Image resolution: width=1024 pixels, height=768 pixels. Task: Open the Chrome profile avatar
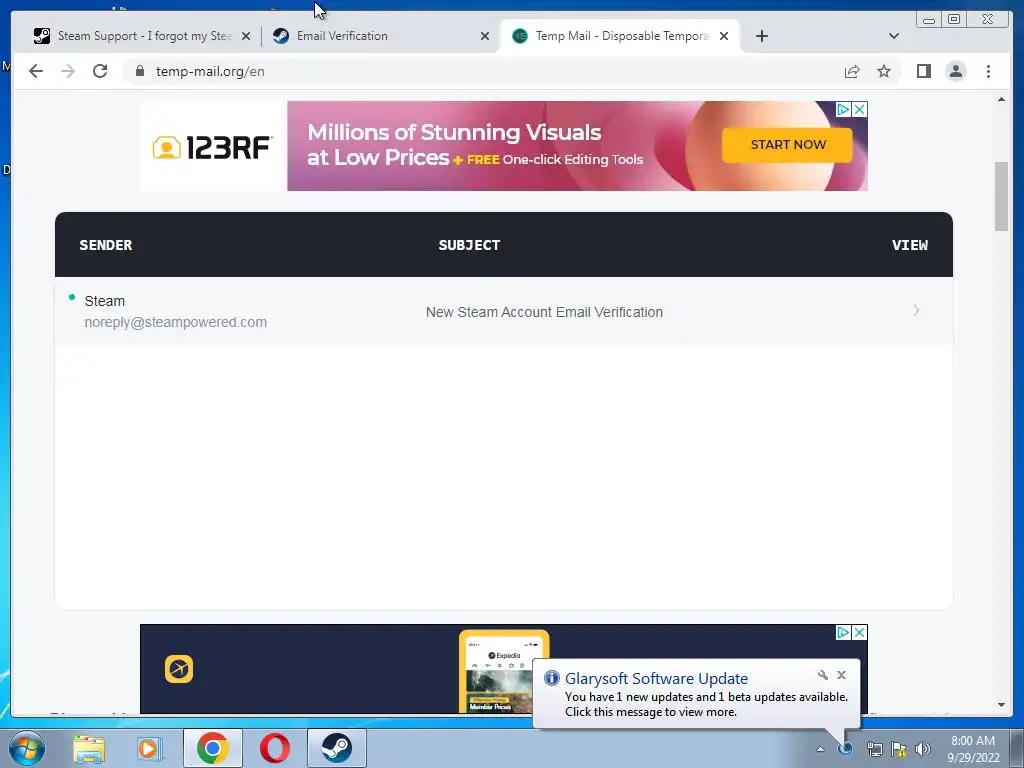955,71
